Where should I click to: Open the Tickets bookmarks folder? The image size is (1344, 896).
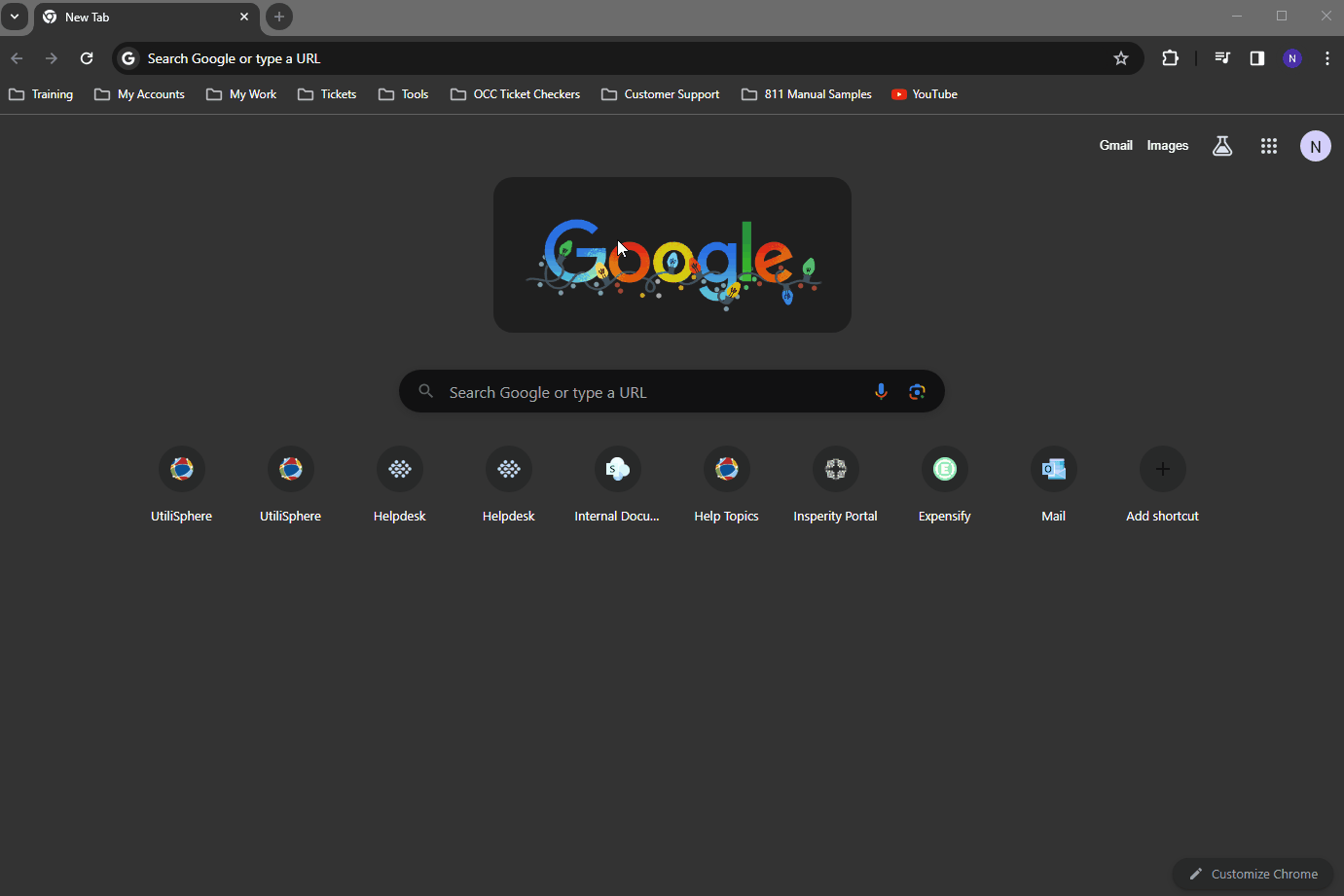(x=327, y=94)
